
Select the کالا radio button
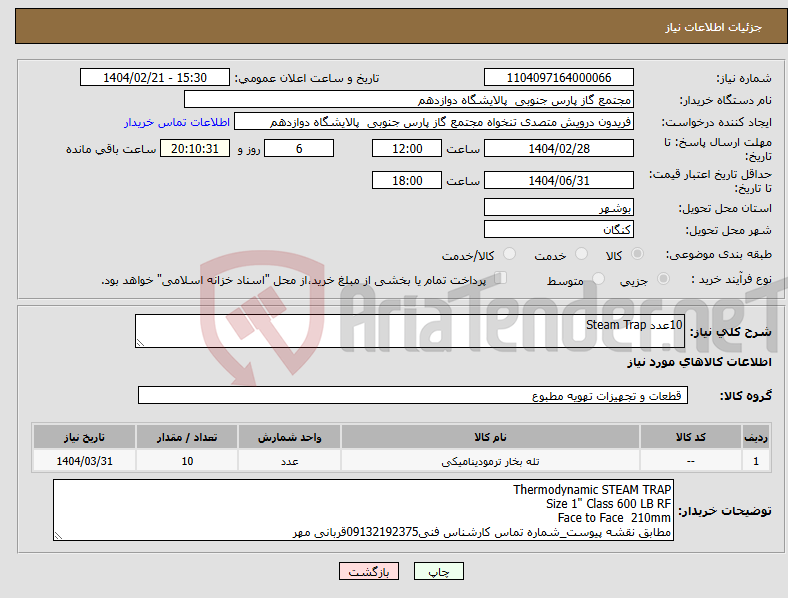(x=637, y=254)
